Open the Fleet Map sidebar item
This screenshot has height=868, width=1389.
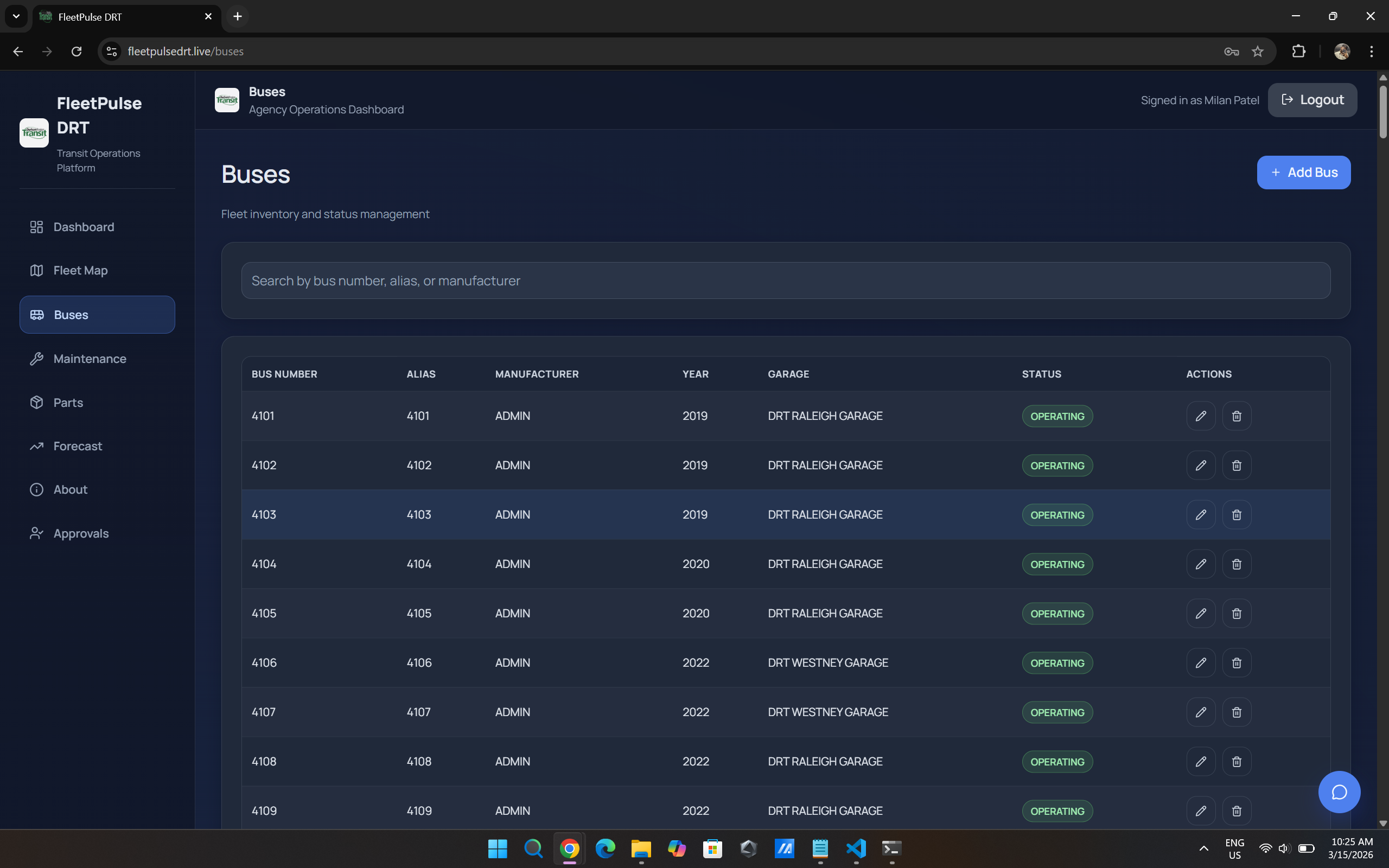coord(80,270)
